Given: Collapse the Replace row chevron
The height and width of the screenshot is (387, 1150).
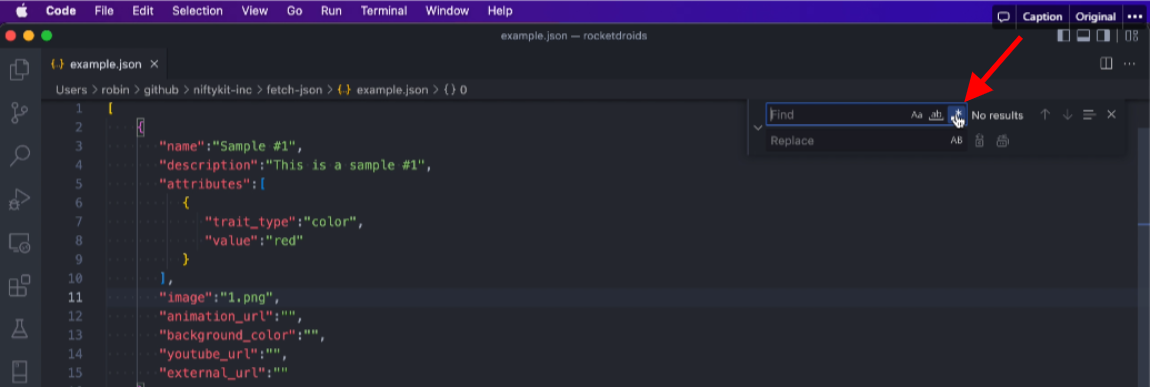Looking at the screenshot, I should click(x=758, y=128).
